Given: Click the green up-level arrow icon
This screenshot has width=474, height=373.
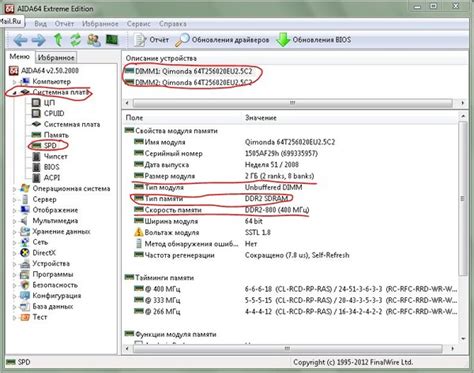Looking at the screenshot, I should click(x=58, y=40).
